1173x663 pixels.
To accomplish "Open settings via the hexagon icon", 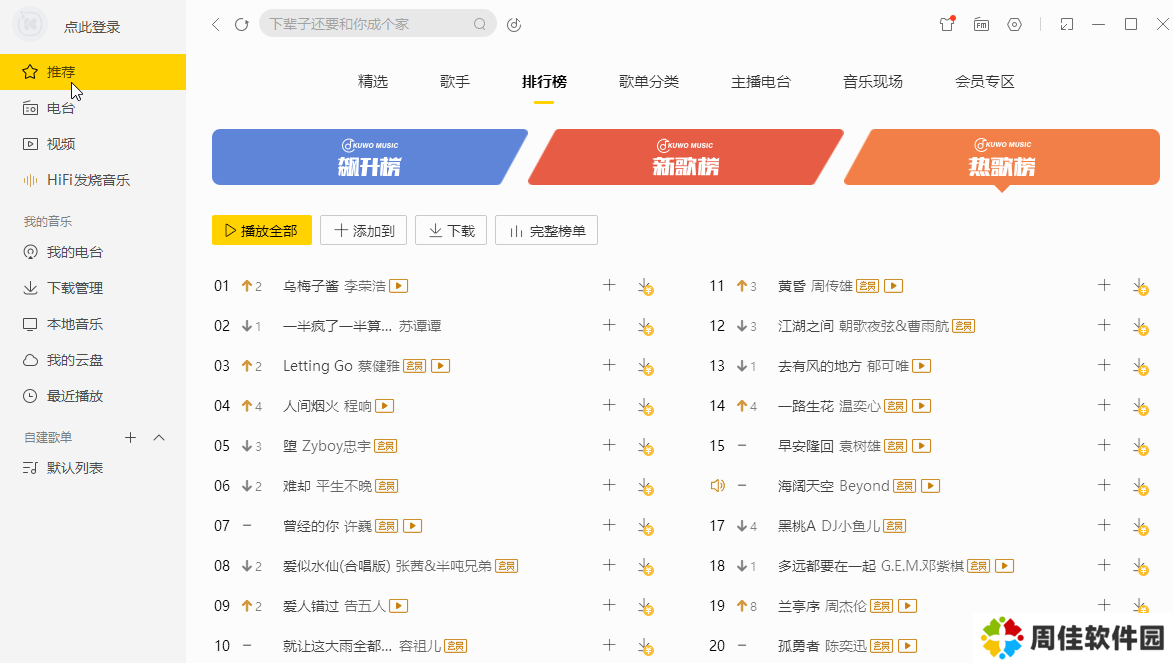I will [1014, 24].
